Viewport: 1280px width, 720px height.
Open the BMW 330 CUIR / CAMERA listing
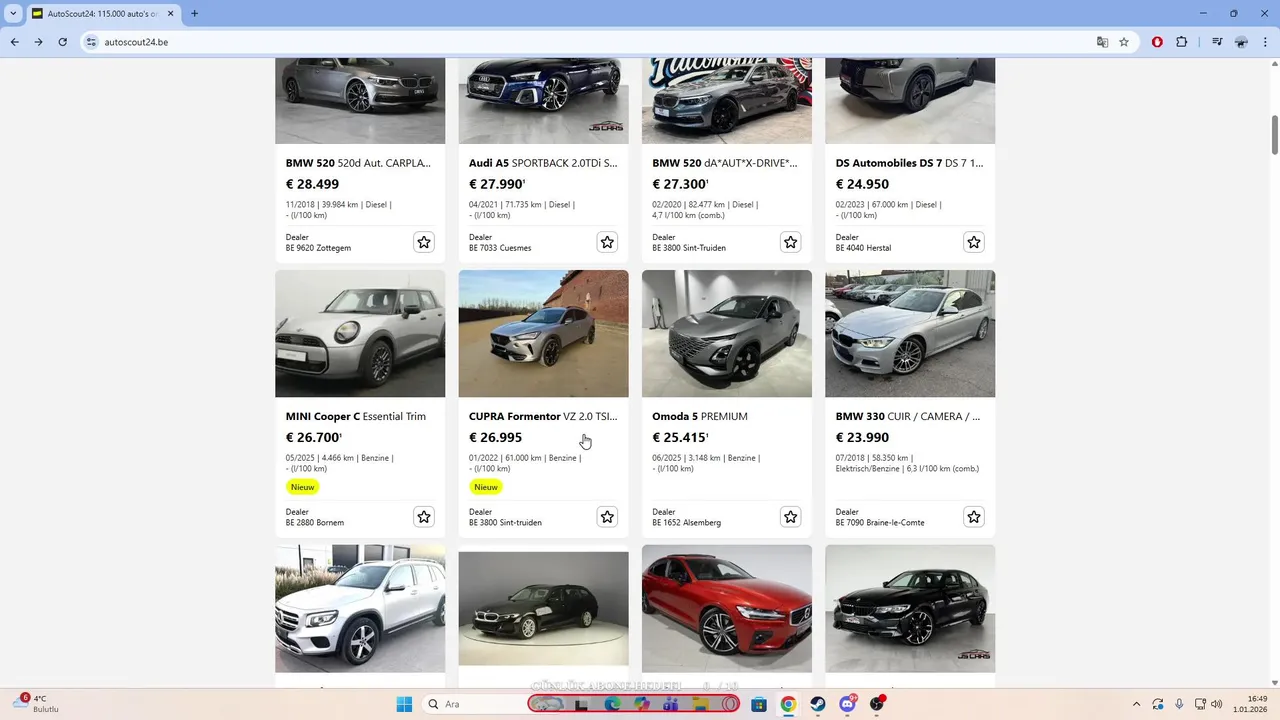pos(908,416)
